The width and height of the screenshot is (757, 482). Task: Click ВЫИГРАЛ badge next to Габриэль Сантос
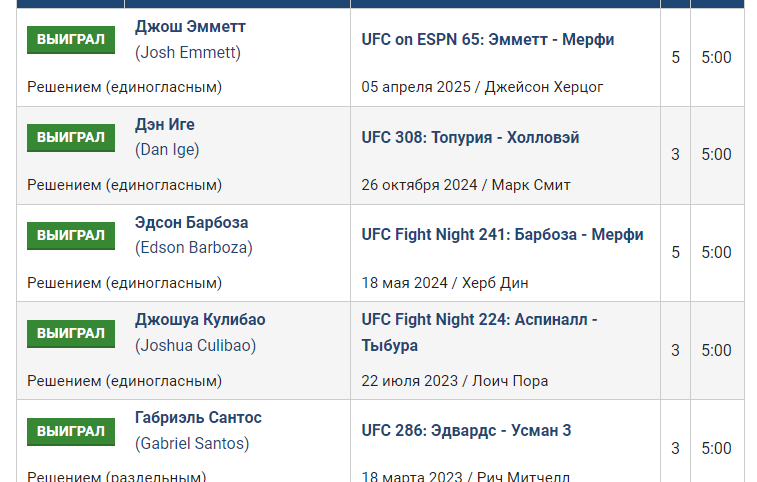click(x=70, y=431)
